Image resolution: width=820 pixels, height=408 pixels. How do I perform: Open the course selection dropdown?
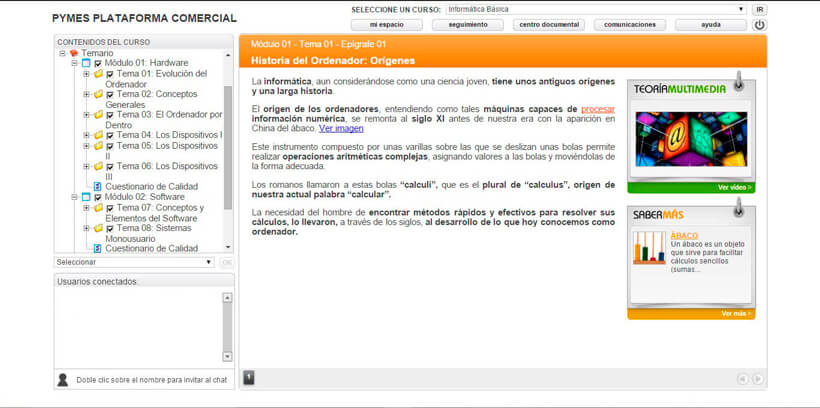(x=596, y=9)
